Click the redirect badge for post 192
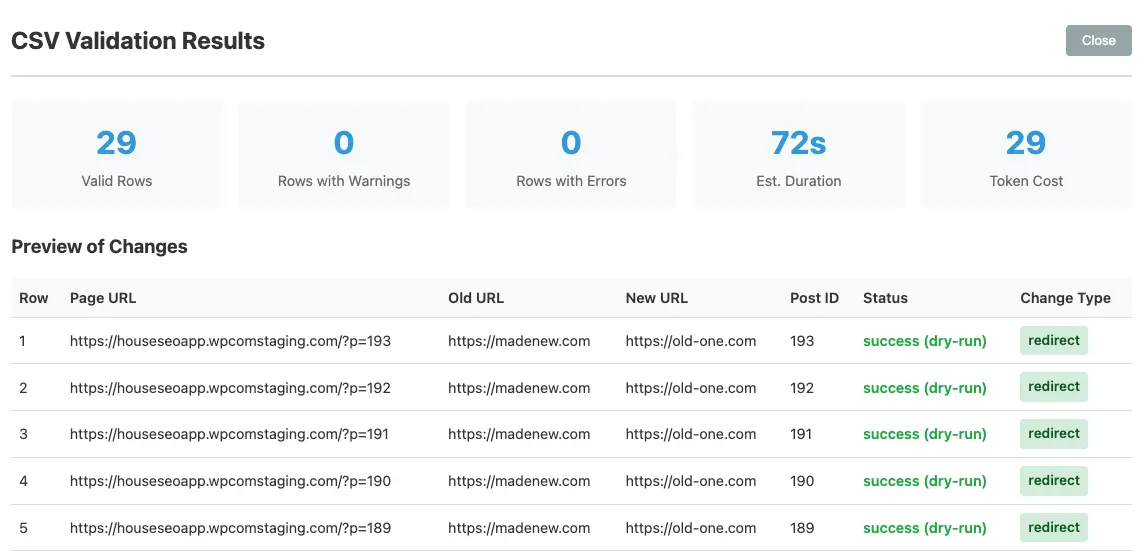Viewport: 1144px width, 554px height. pos(1054,387)
